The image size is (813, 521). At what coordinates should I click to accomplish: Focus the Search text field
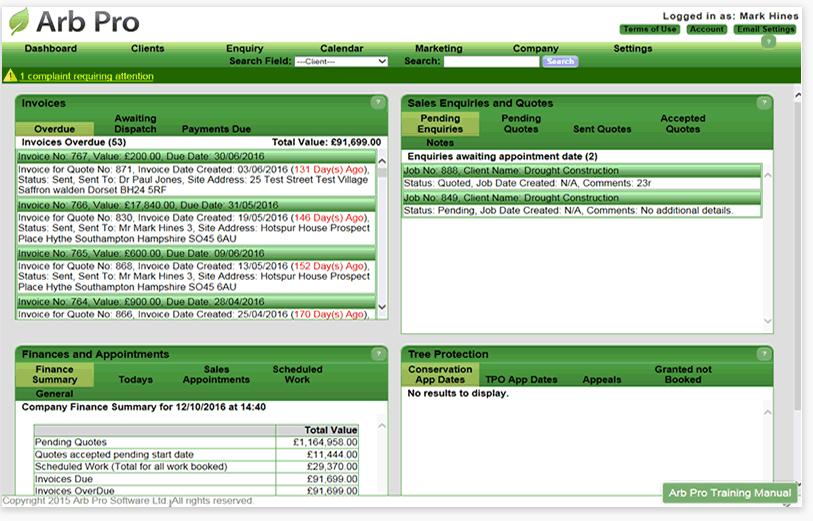pos(492,61)
